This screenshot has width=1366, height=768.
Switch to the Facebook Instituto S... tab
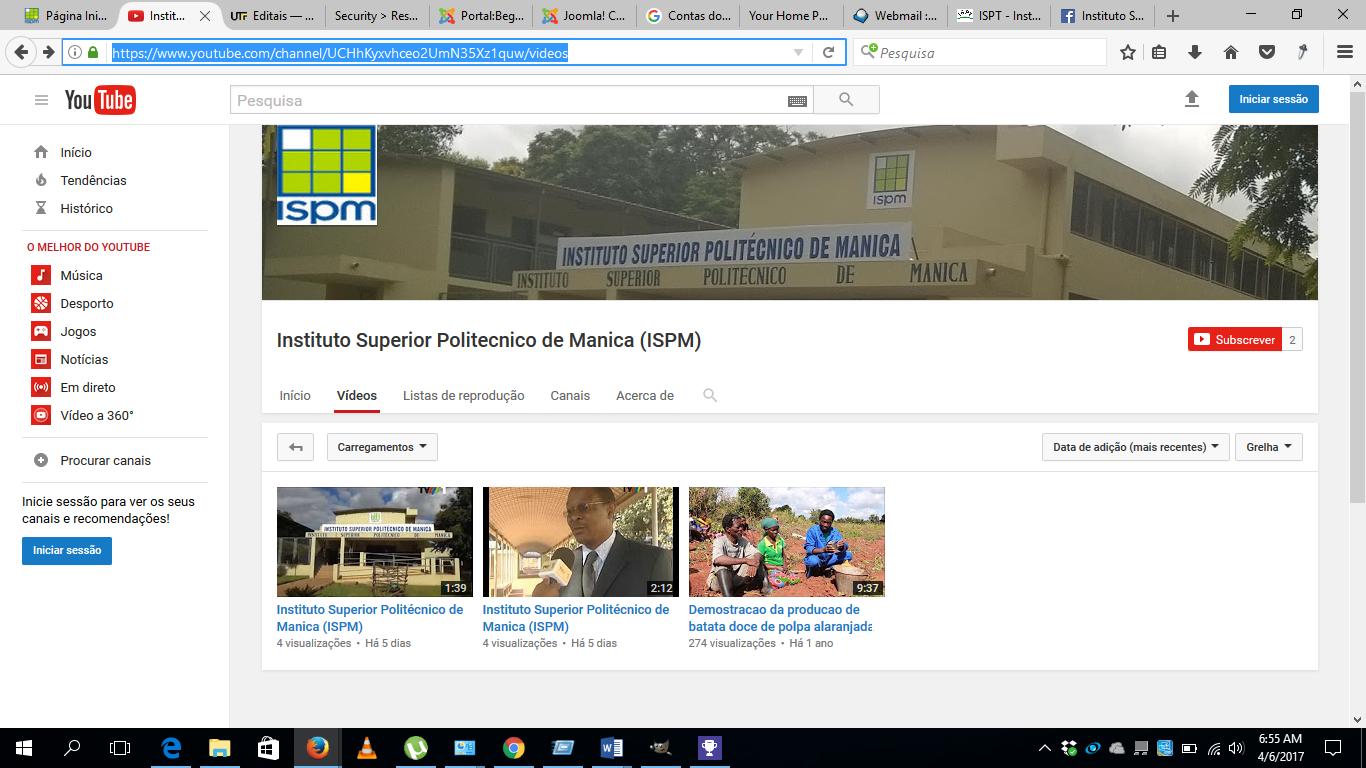point(1102,16)
